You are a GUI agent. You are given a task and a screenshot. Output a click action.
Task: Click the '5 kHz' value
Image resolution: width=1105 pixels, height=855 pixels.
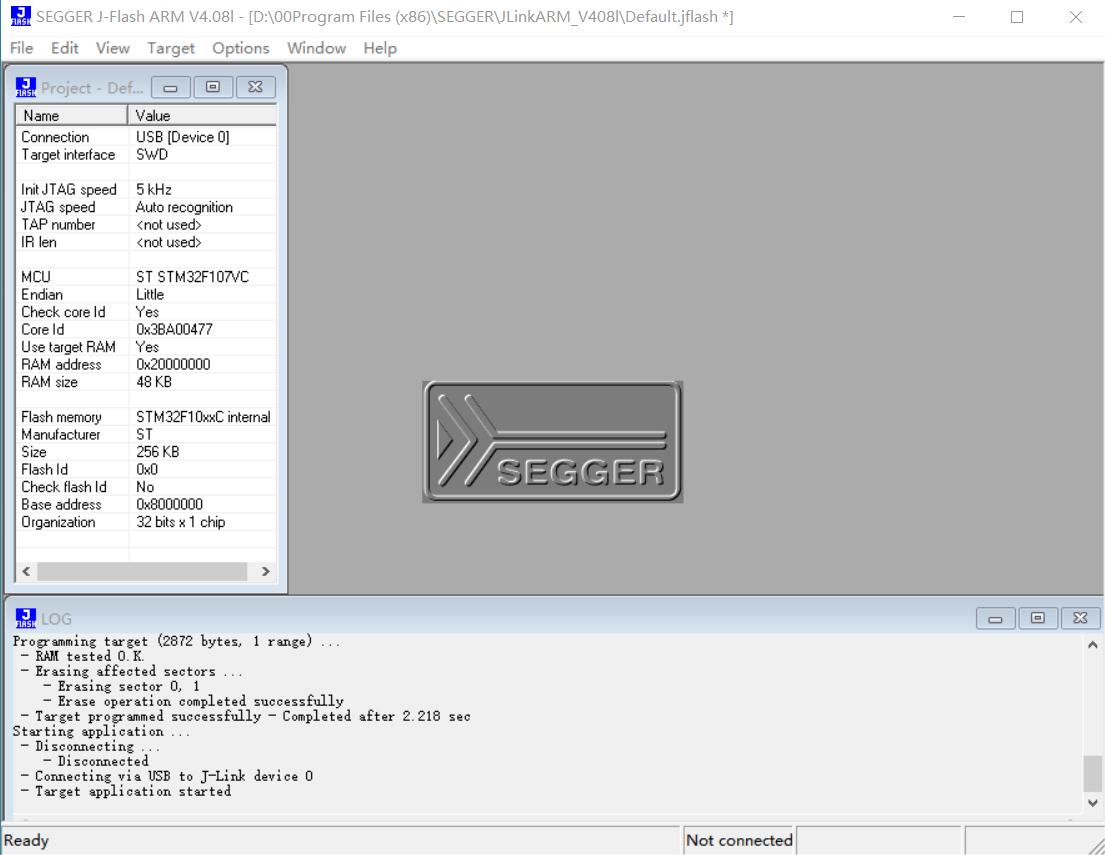[x=154, y=190]
